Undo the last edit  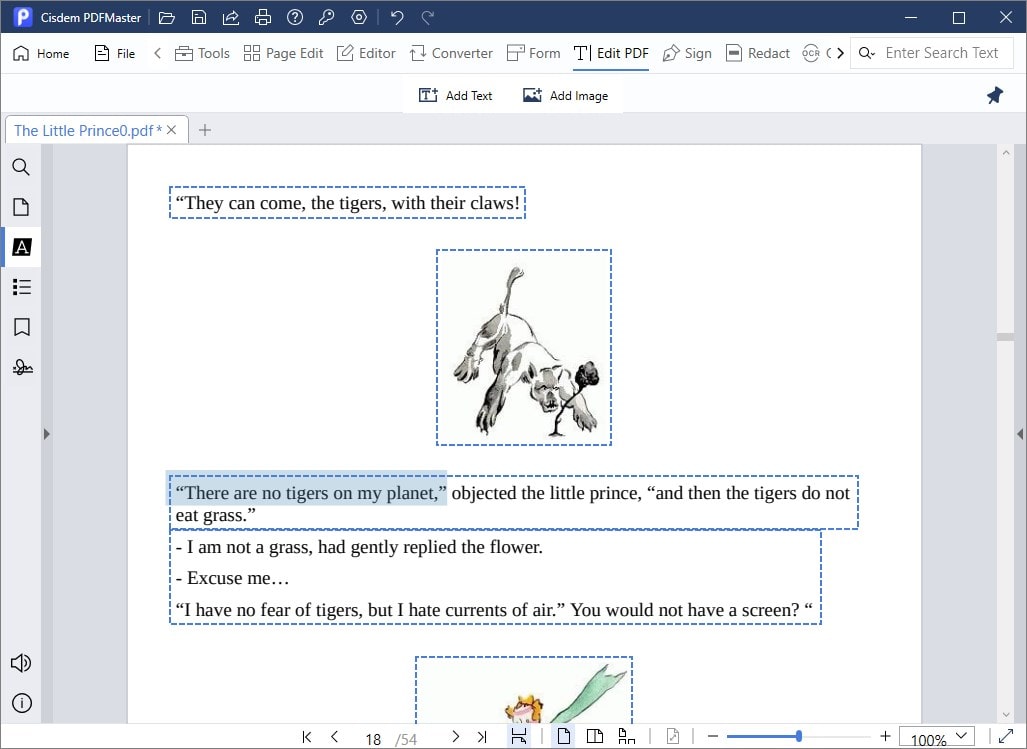[x=397, y=18]
